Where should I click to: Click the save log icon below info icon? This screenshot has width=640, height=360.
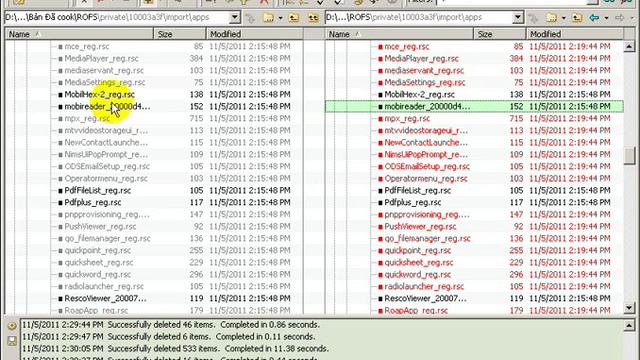point(12,340)
